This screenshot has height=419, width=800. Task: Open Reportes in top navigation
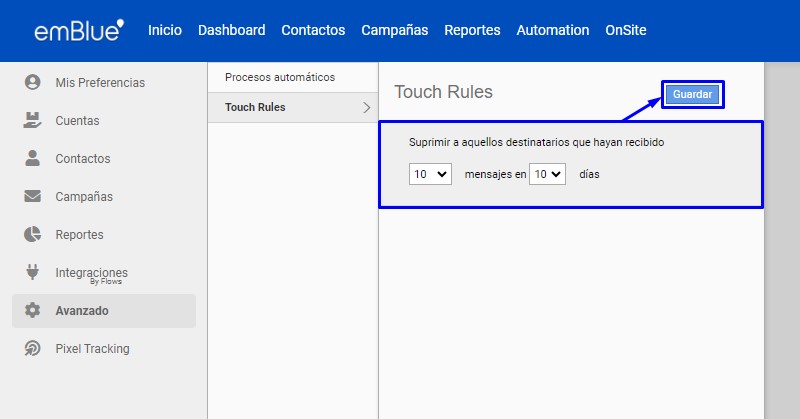[472, 30]
